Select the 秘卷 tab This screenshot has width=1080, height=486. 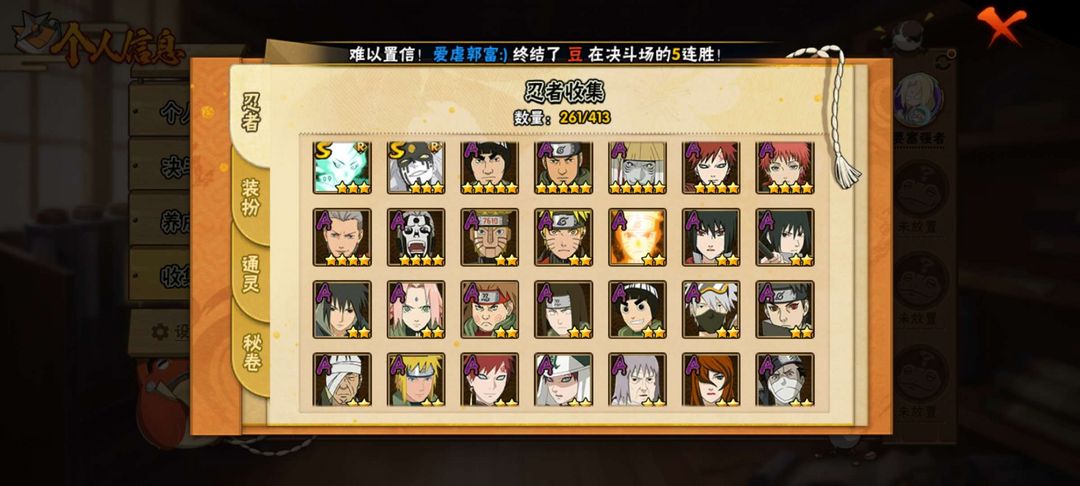coord(251,352)
